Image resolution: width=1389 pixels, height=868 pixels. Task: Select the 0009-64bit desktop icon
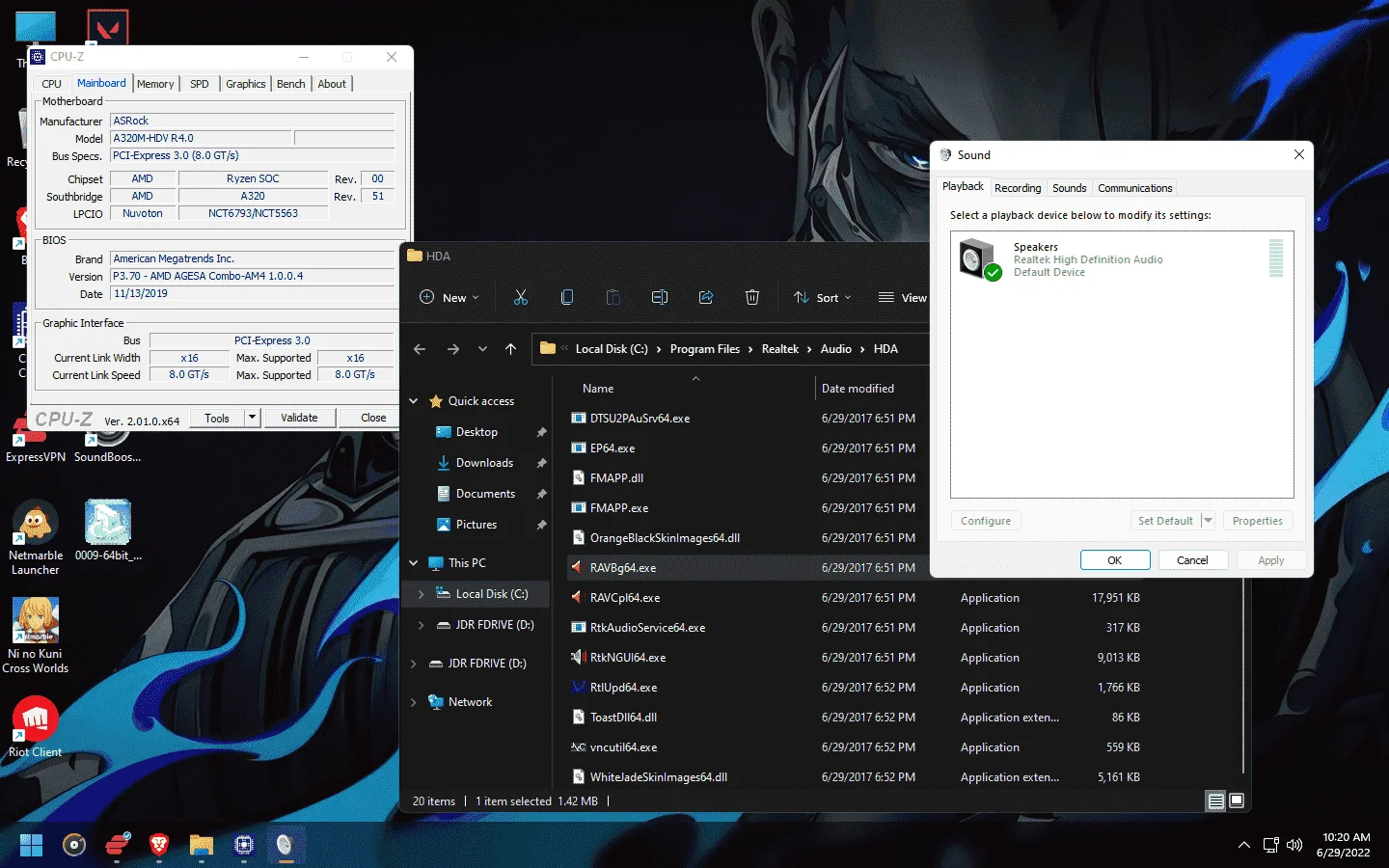tap(108, 530)
